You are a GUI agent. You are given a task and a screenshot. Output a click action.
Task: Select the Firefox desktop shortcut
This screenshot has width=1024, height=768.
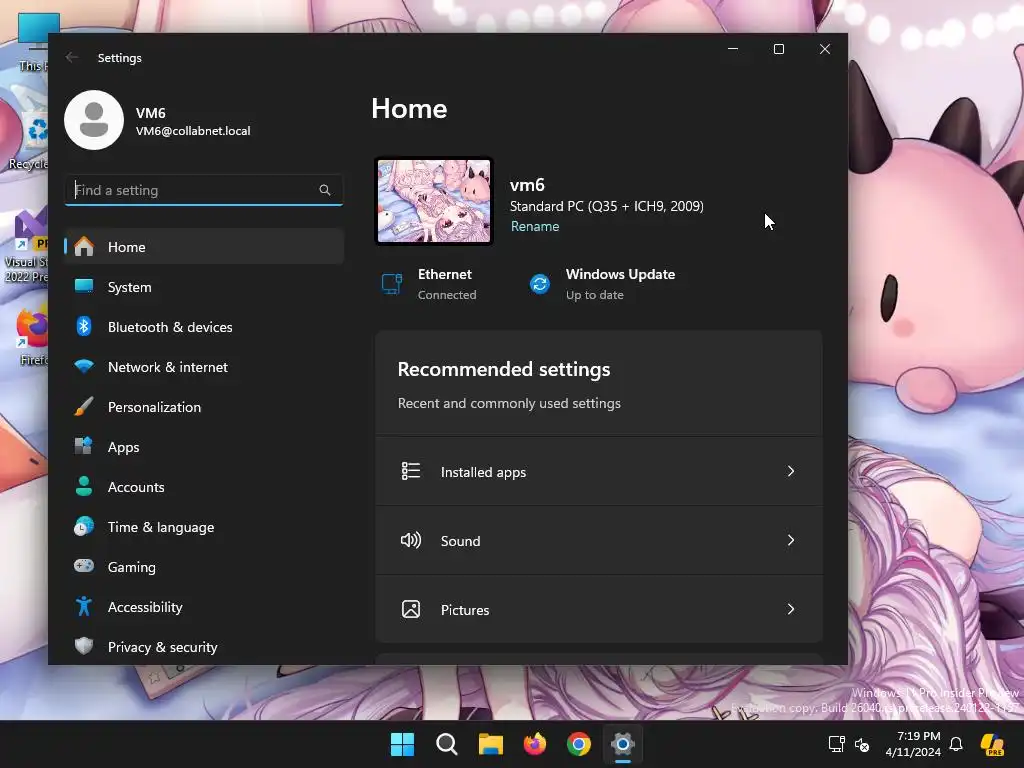tap(31, 336)
